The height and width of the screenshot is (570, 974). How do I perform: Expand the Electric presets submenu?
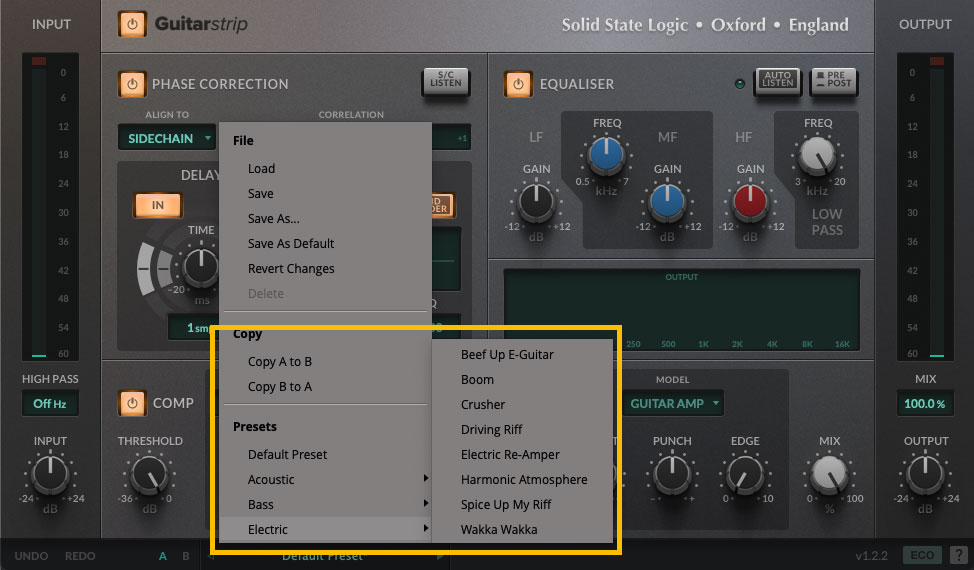pos(325,530)
